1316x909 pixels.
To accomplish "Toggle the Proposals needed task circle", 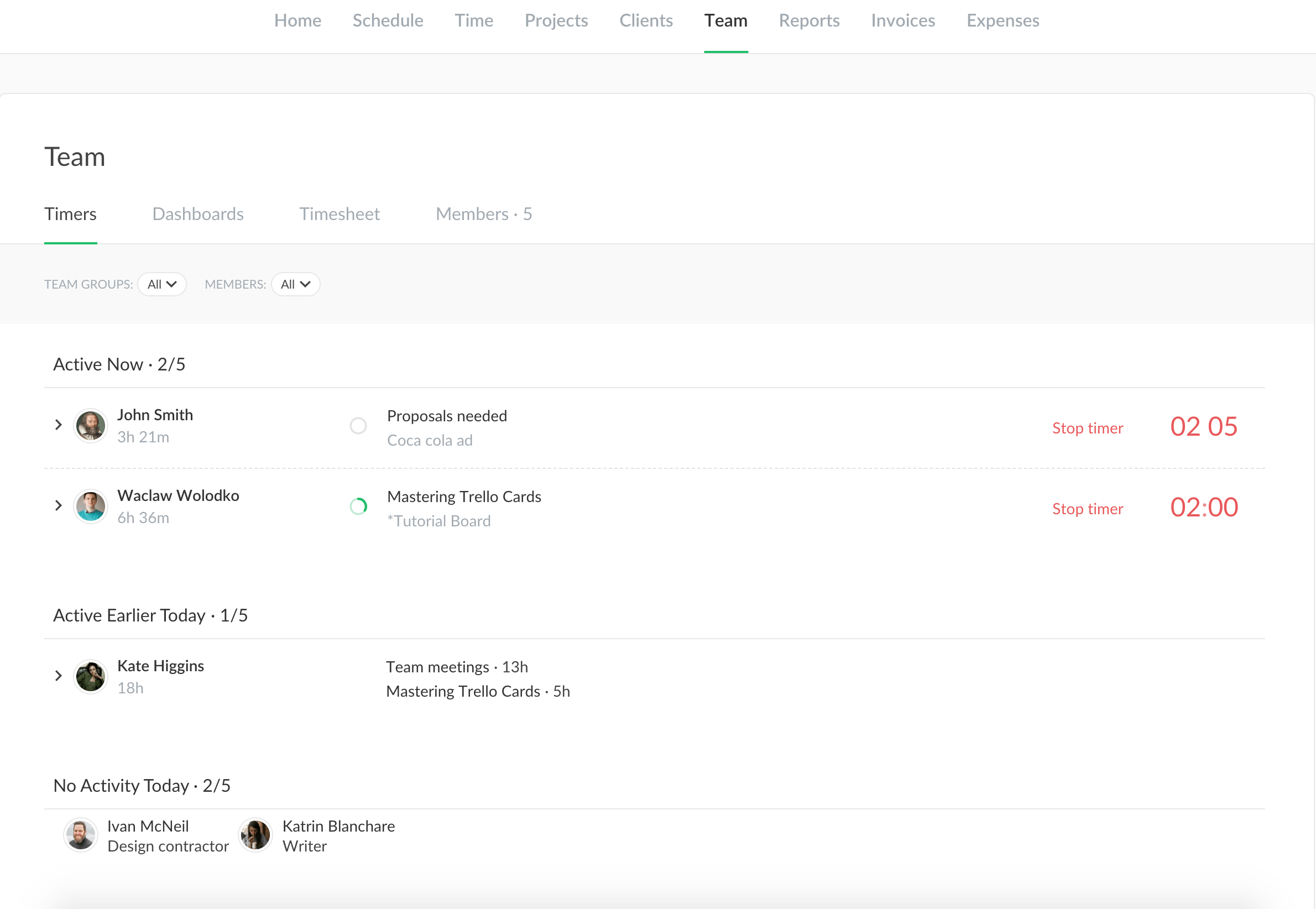I will 358,426.
